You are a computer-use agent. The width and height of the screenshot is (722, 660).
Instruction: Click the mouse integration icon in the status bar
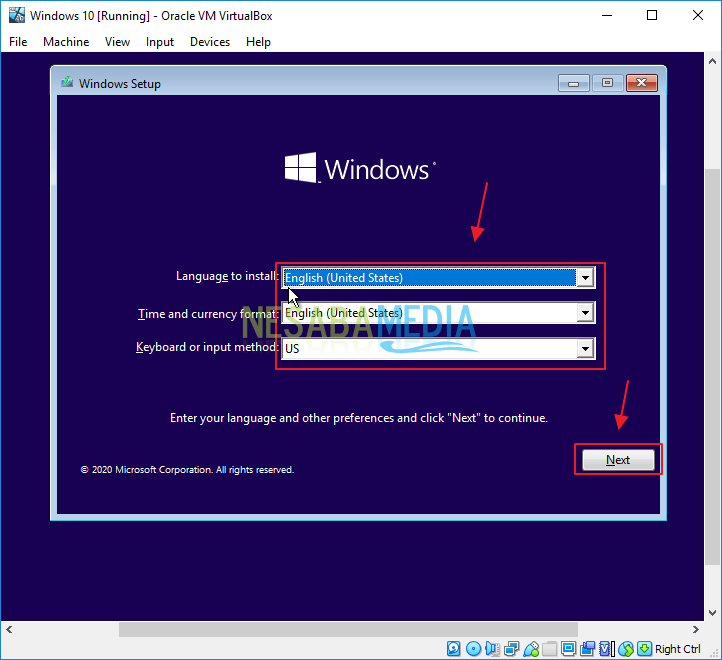626,649
